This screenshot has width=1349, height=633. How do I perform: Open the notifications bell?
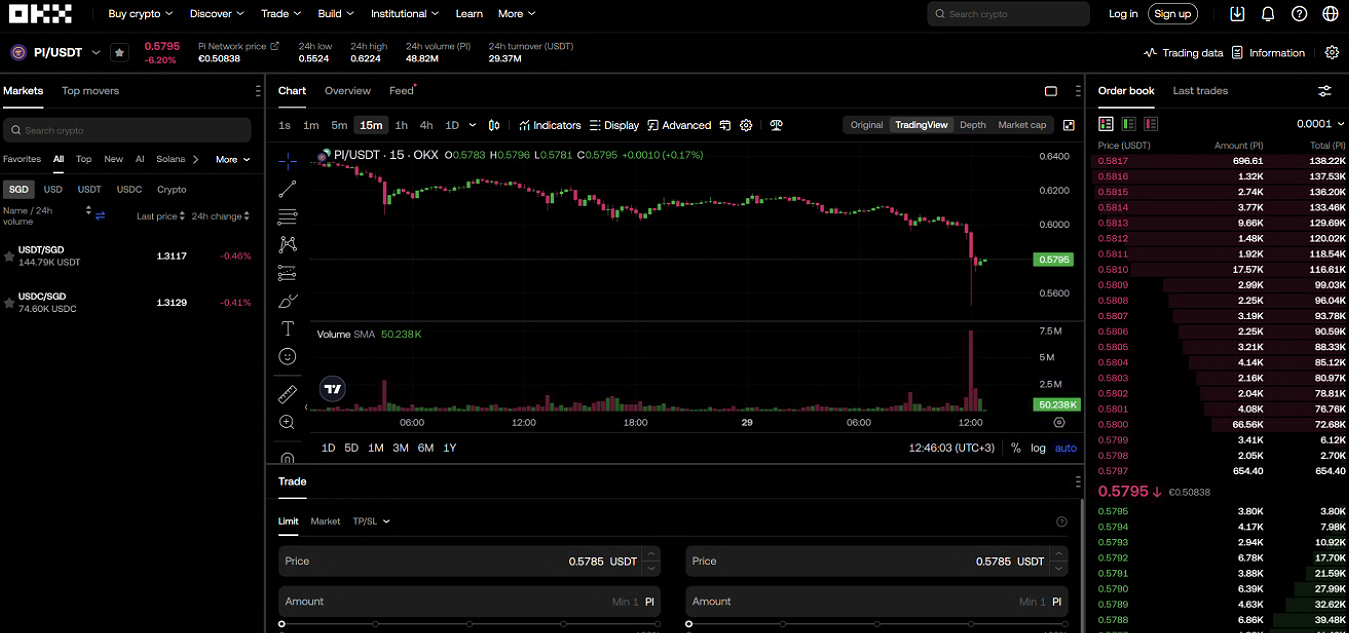pos(1268,14)
